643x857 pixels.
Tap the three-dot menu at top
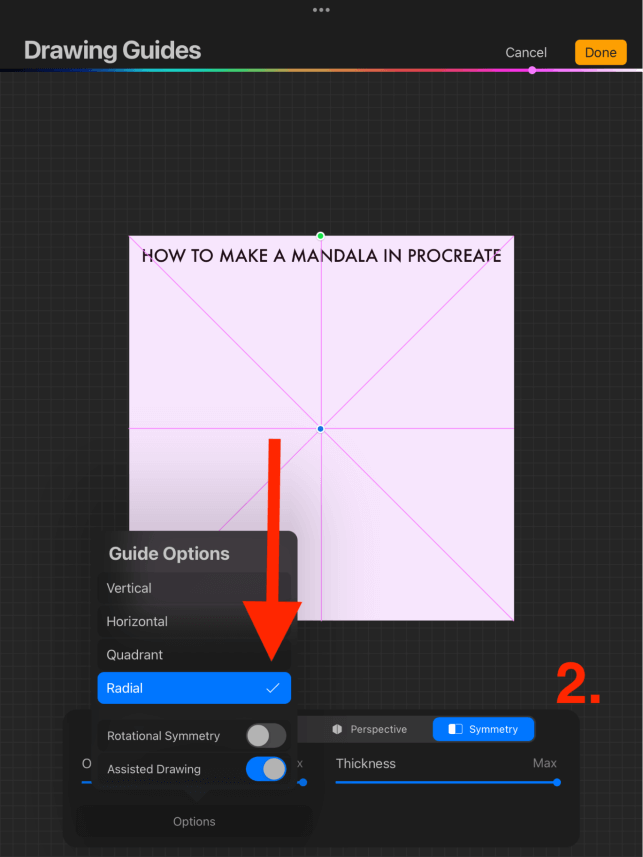[x=321, y=10]
